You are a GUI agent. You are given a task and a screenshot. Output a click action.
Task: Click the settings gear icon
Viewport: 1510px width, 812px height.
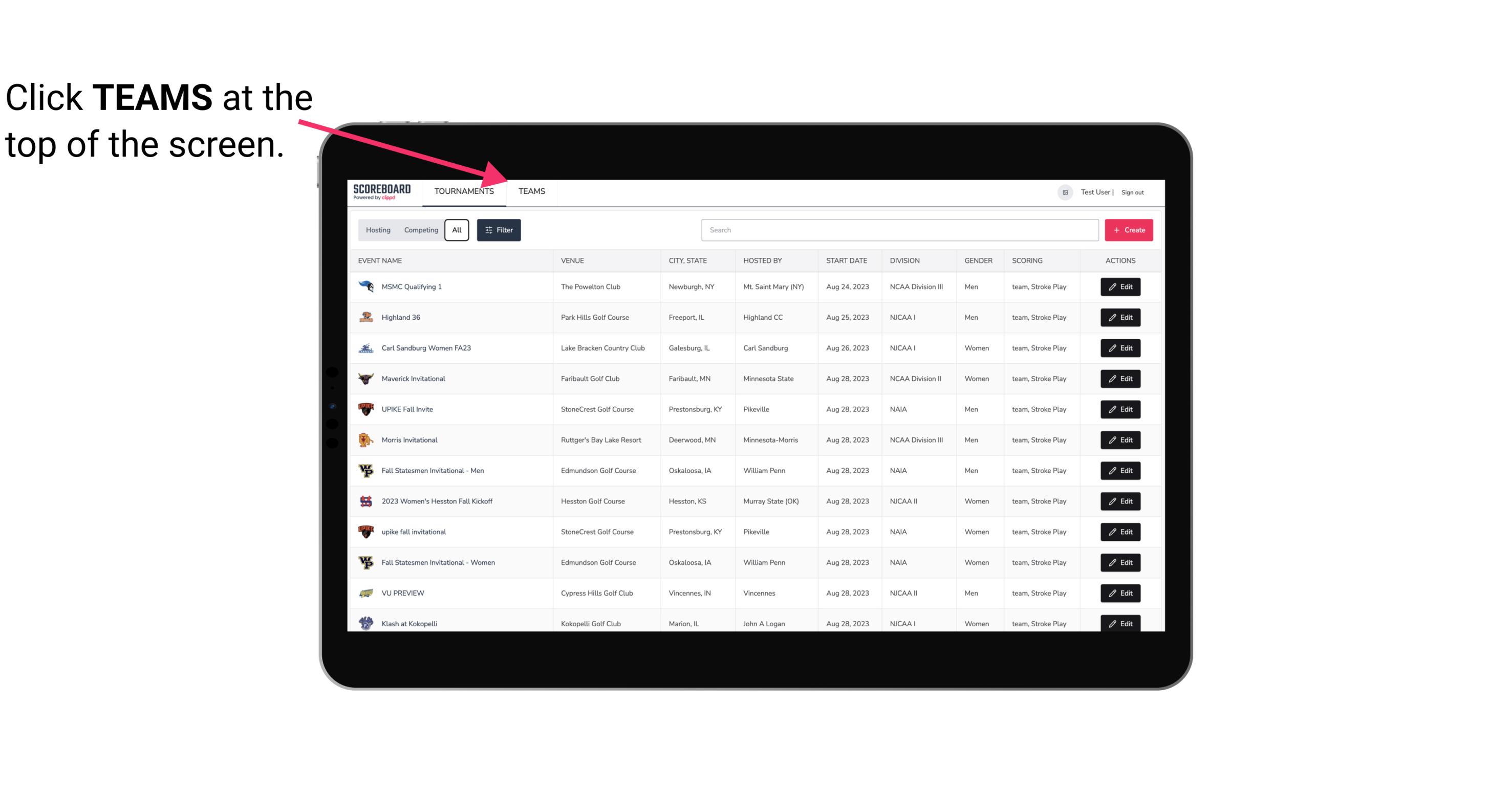point(1063,191)
